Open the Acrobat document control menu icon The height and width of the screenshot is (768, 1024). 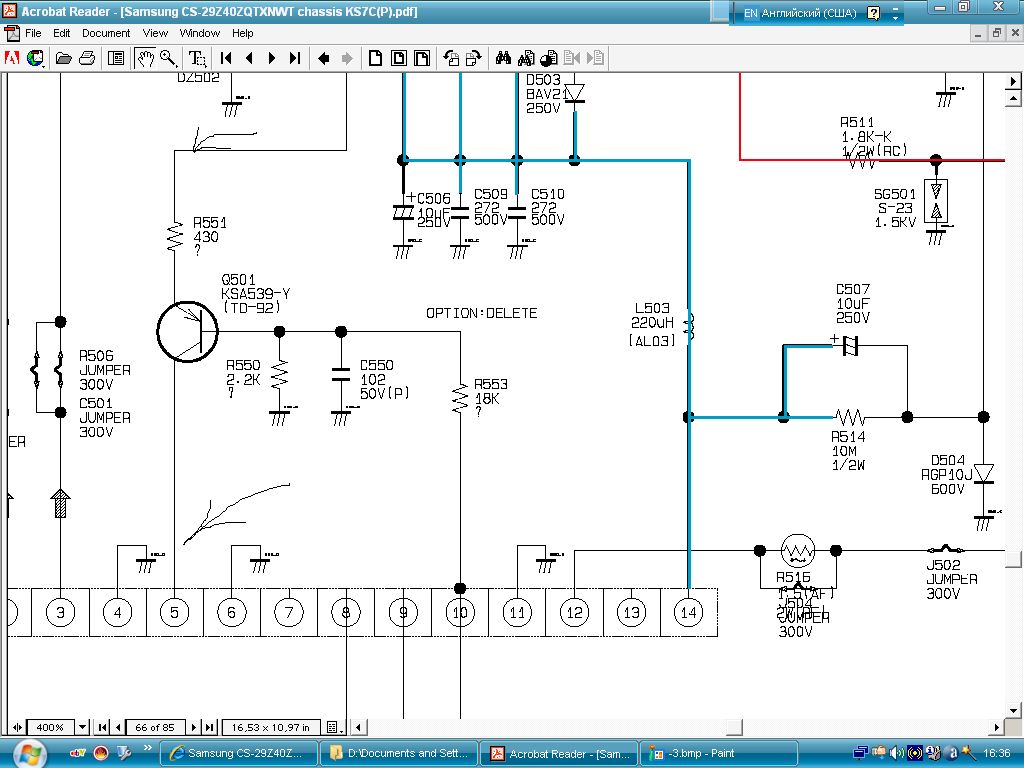[11, 33]
